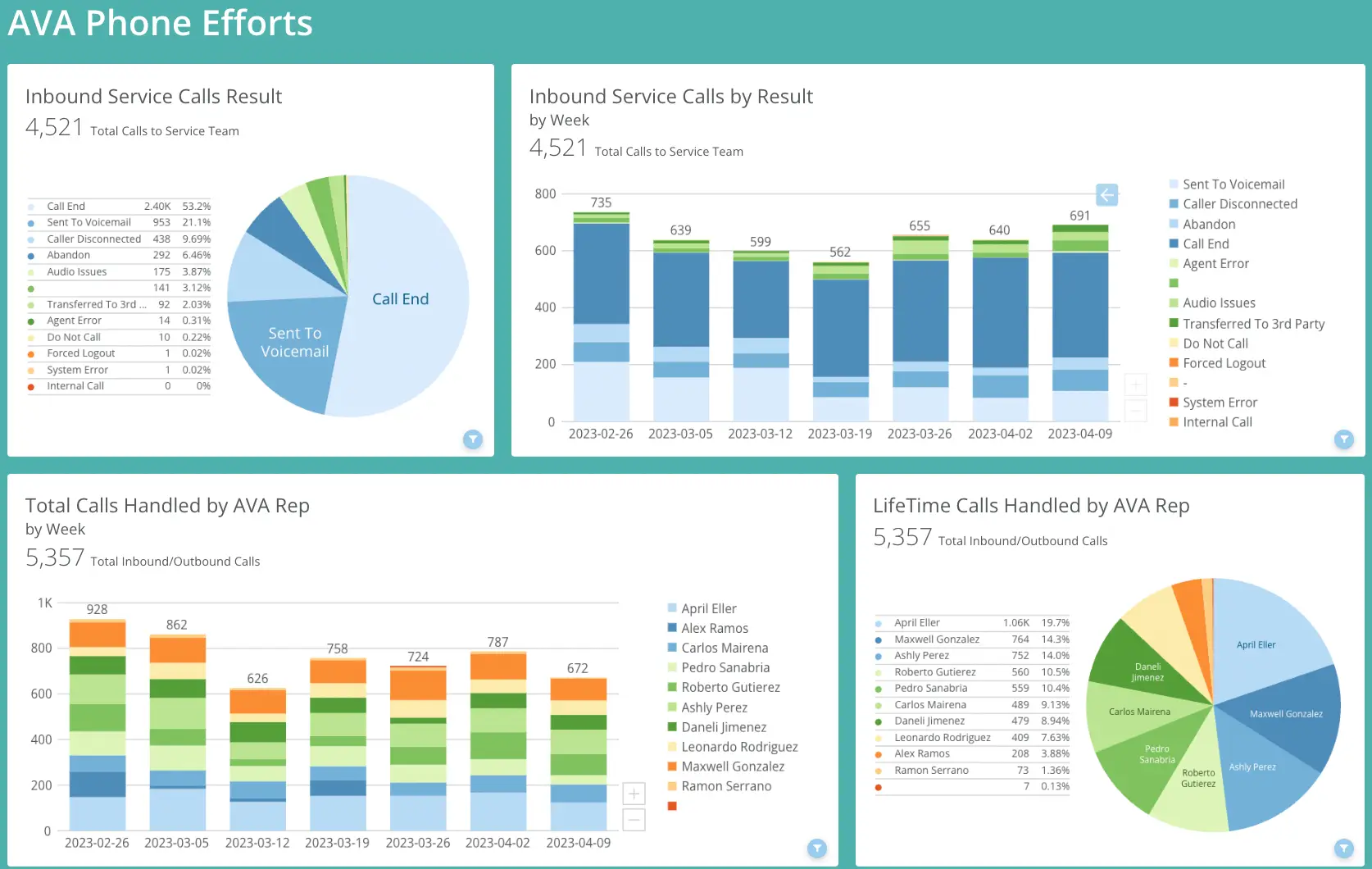This screenshot has width=1372, height=869.
Task: Select April Eller row in lifetime table
Action: click(x=972, y=623)
